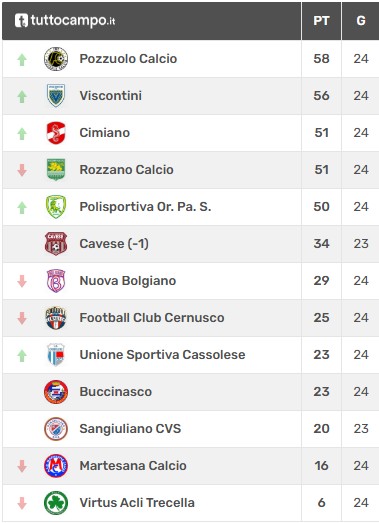Click the Rozzano Calcio green badge
The image size is (379, 523).
(56, 170)
